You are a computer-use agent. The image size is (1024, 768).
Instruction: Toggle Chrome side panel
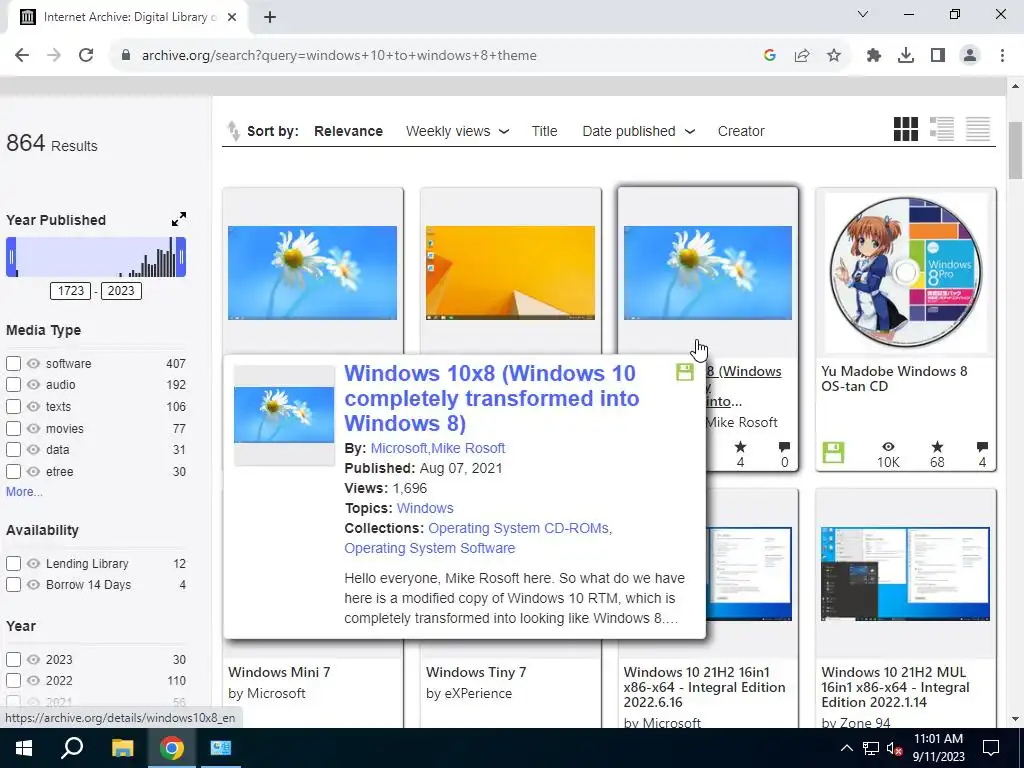(938, 56)
